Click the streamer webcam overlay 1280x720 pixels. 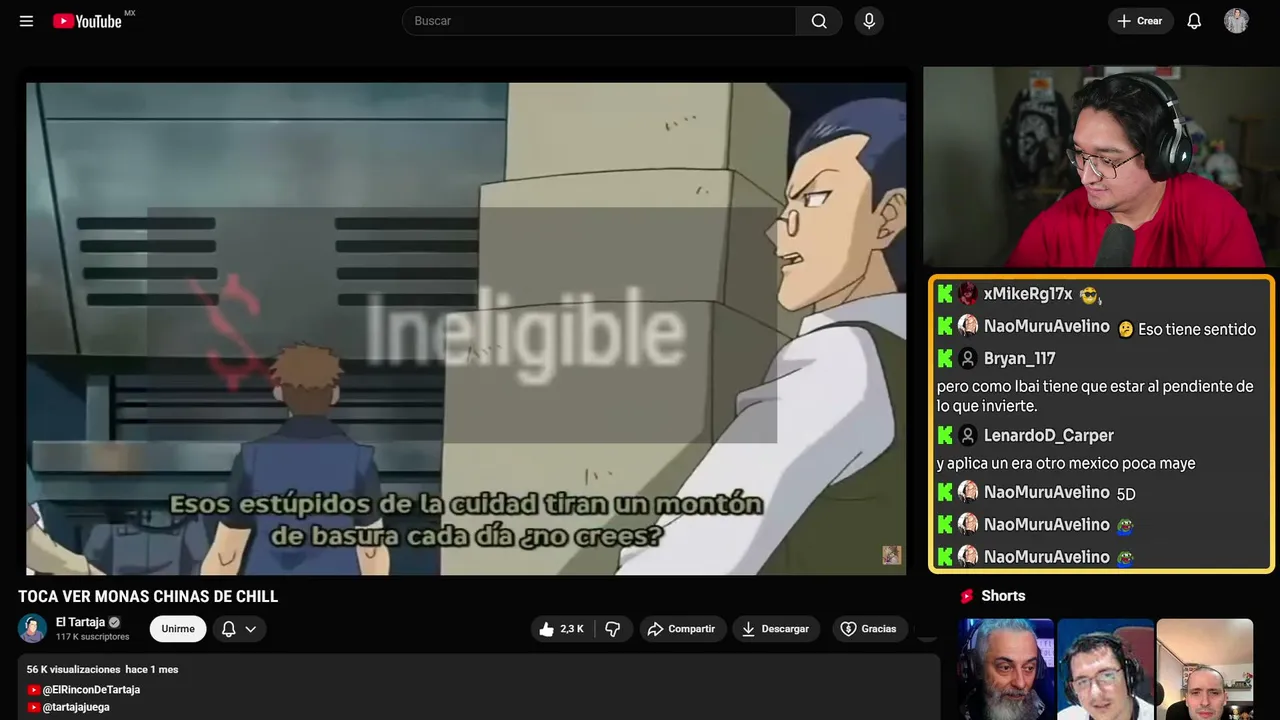point(1099,167)
